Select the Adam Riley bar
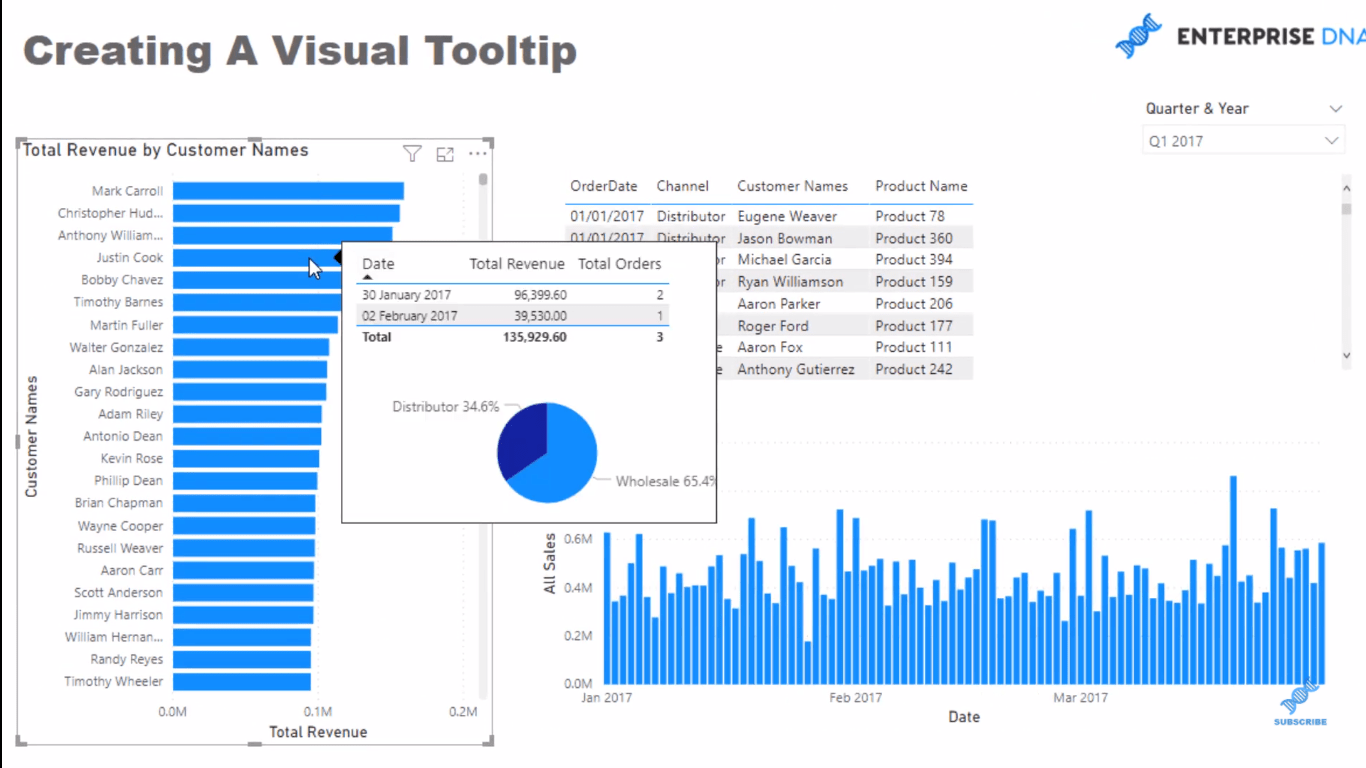 click(247, 414)
